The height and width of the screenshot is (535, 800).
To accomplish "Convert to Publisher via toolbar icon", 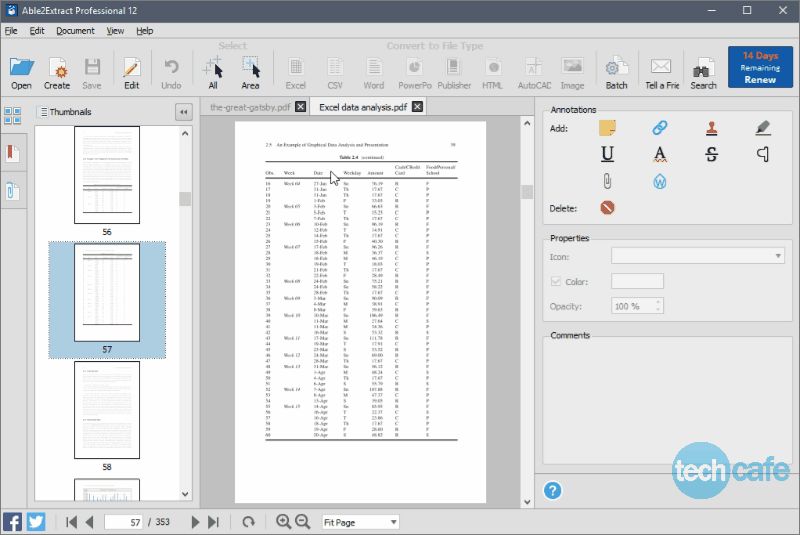I will [x=454, y=73].
